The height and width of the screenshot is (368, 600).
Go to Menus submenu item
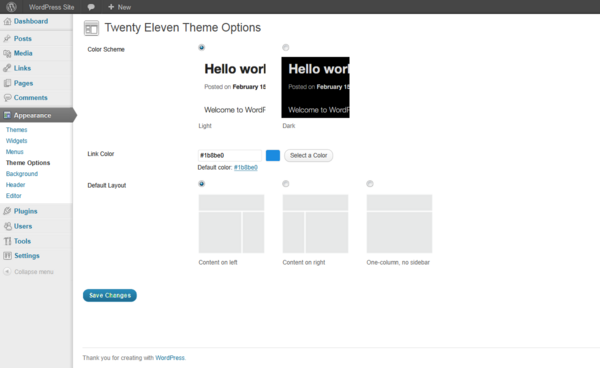(15, 152)
